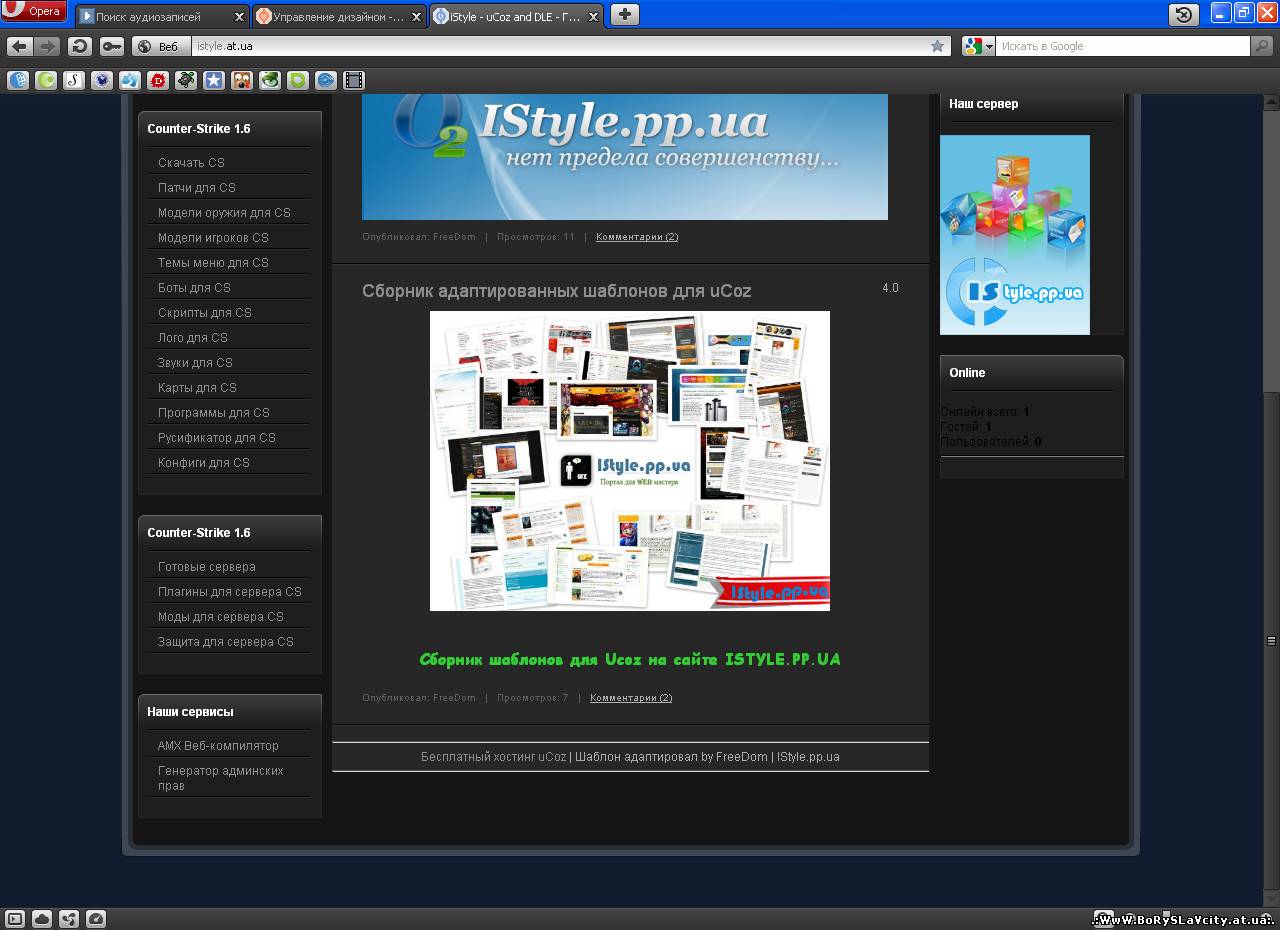The image size is (1280, 930).
Task: Go back with the back arrow
Action: coord(19,46)
